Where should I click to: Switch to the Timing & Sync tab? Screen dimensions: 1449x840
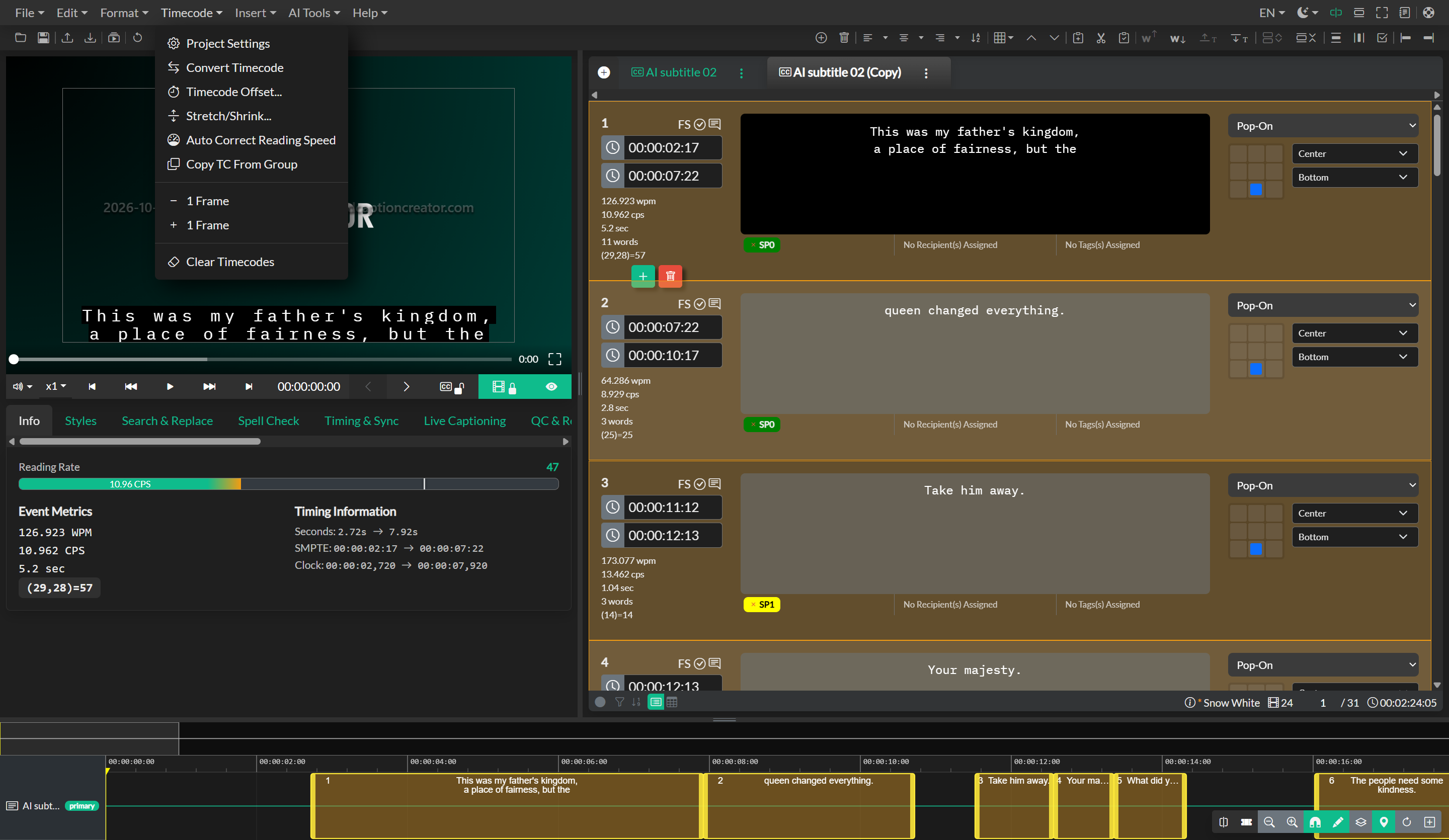361,421
